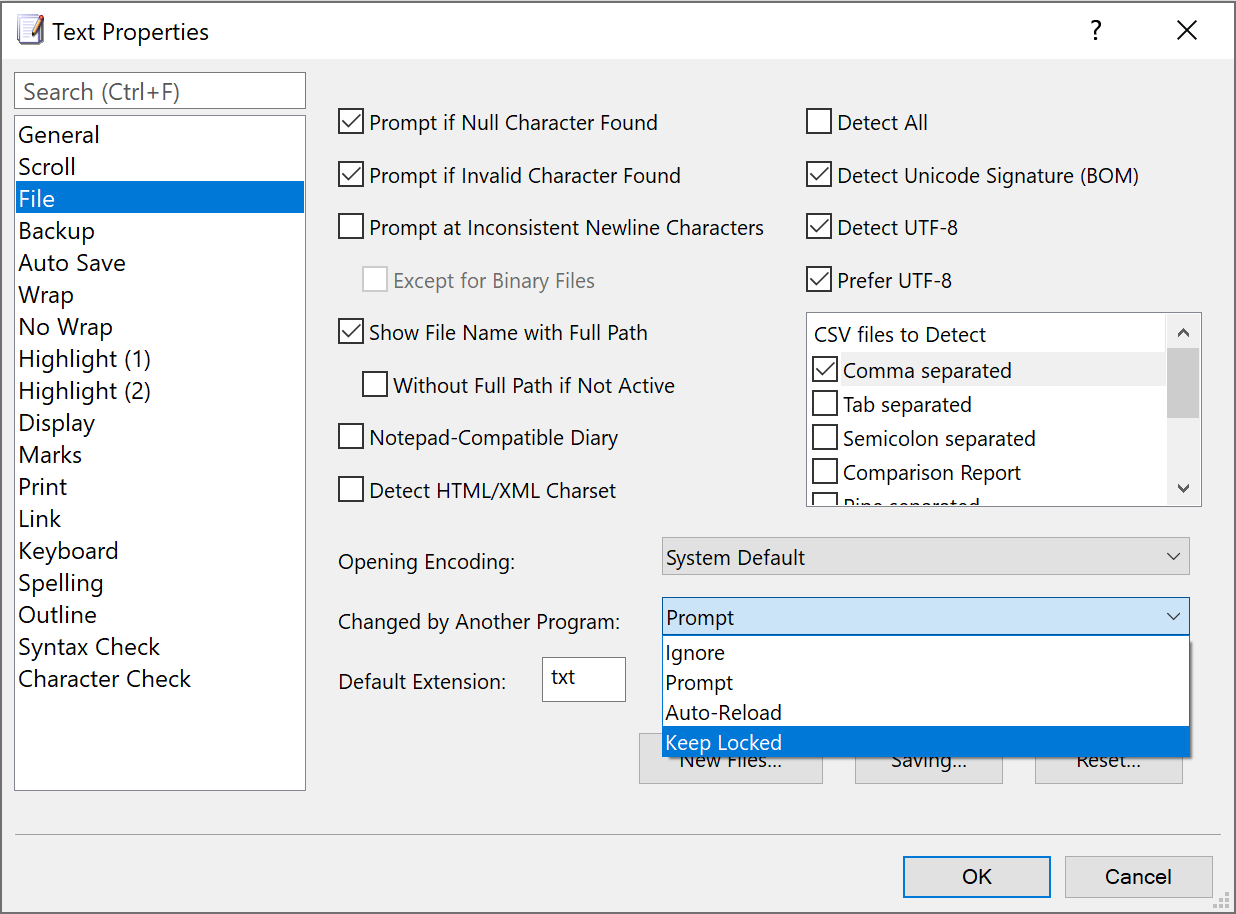
Task: Select Scroll in the category list
Action: [x=160, y=167]
